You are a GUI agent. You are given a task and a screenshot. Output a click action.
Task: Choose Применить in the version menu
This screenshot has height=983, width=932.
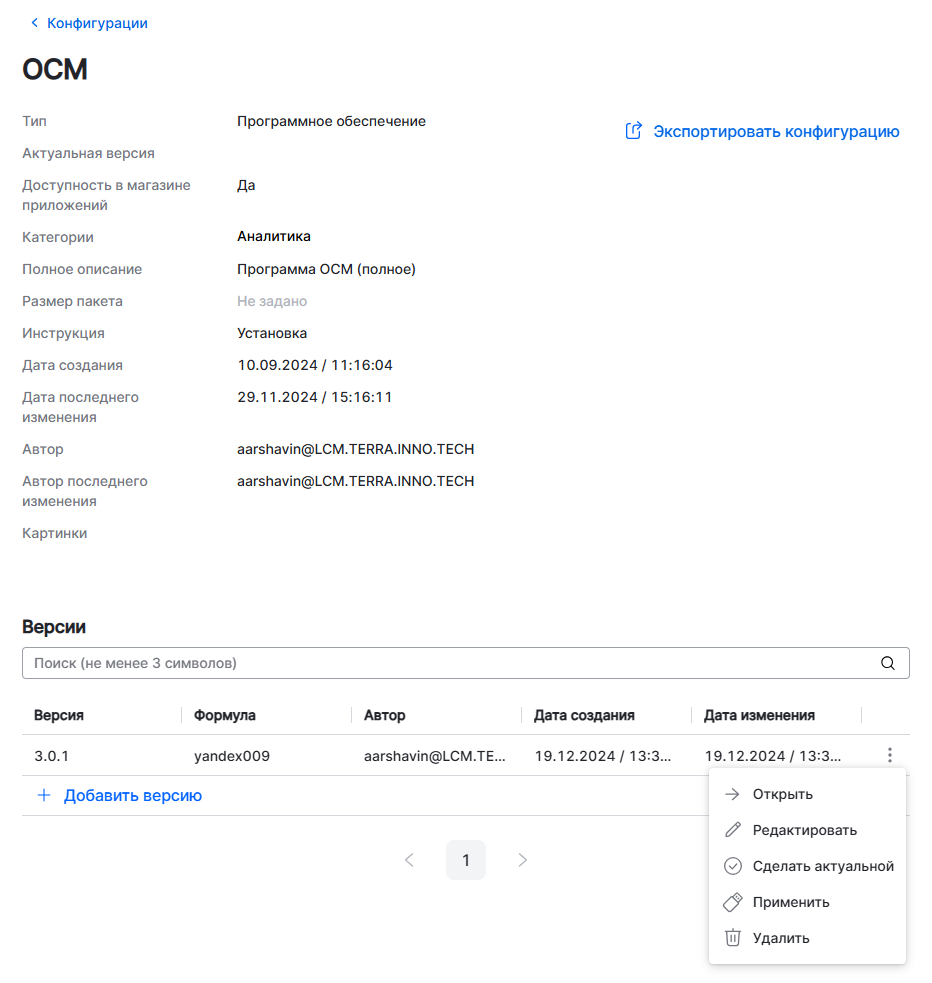coord(790,902)
